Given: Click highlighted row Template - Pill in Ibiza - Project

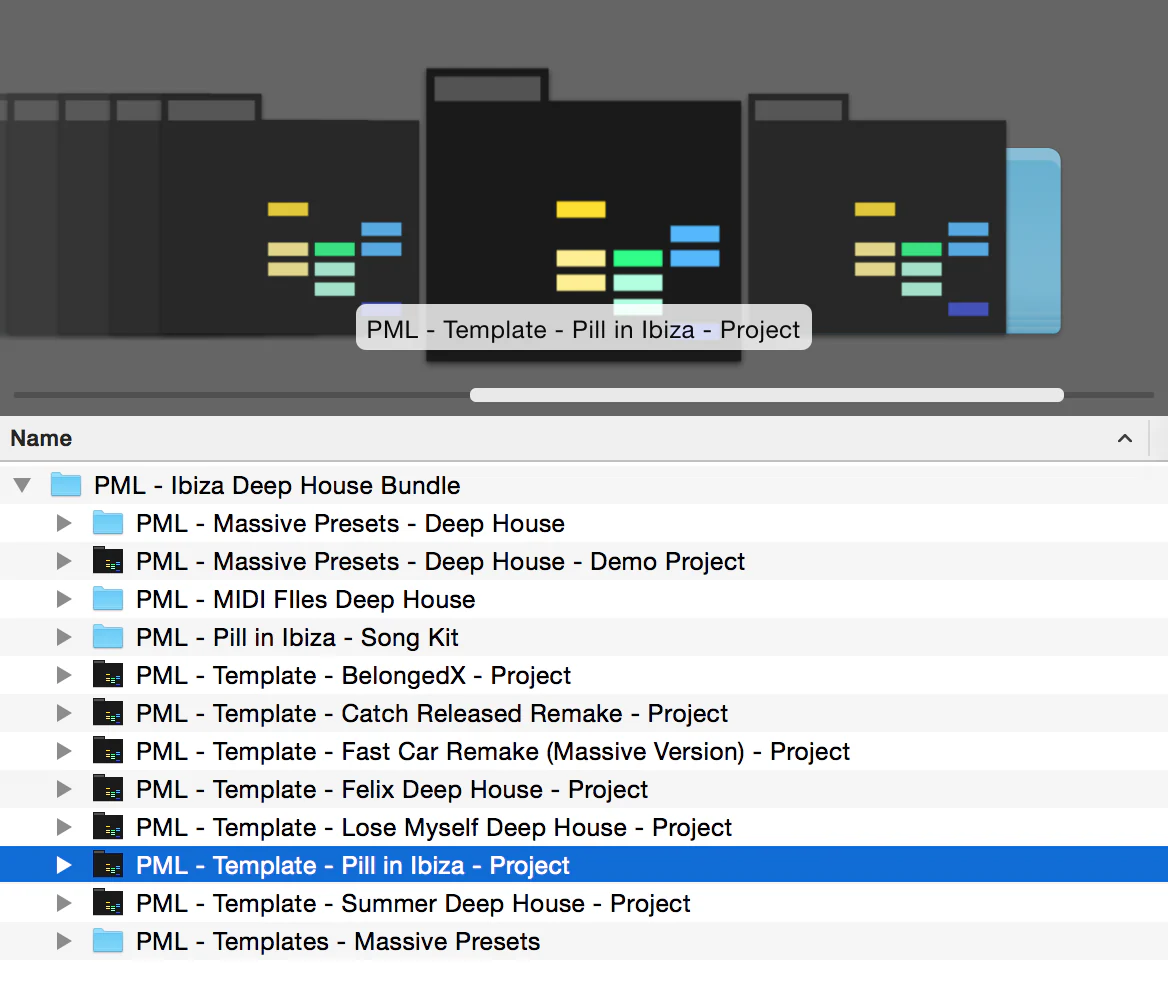Looking at the screenshot, I should [584, 865].
